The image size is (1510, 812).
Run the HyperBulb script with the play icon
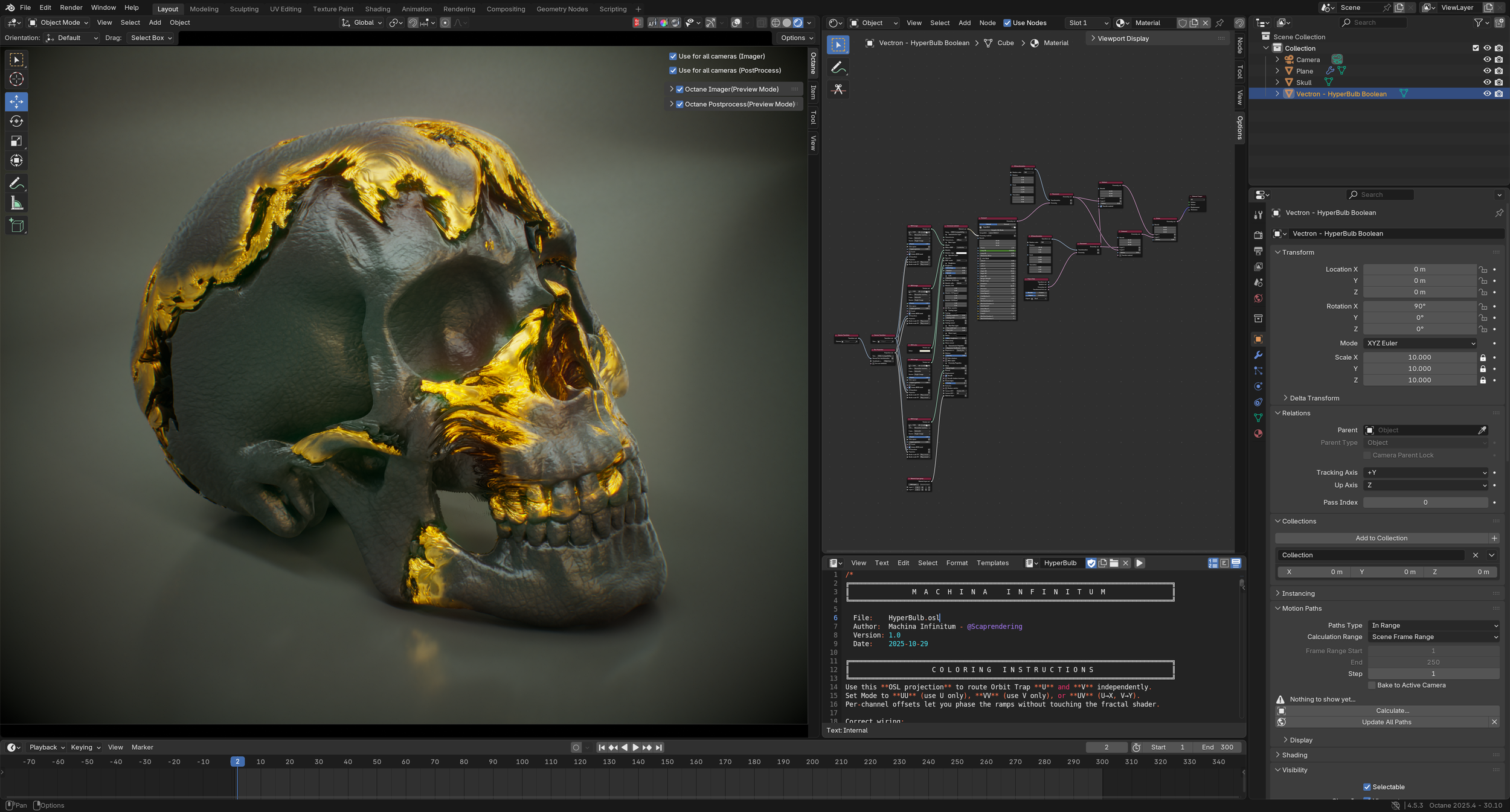pos(1139,563)
